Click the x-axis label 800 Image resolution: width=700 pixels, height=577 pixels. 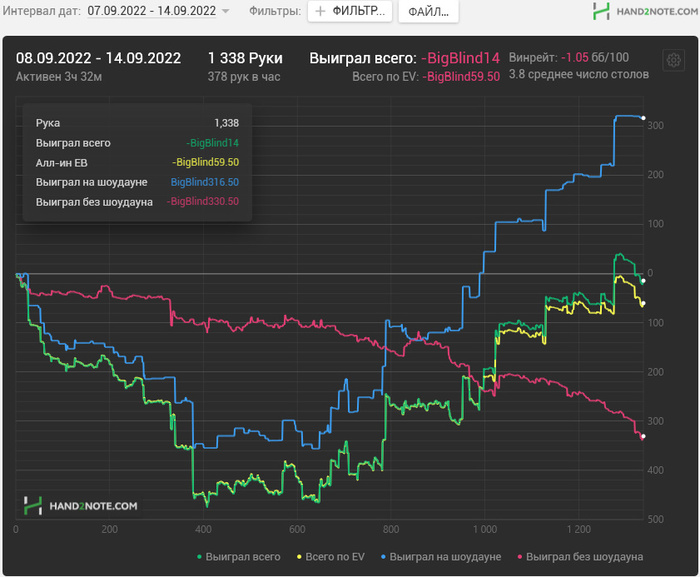[391, 530]
